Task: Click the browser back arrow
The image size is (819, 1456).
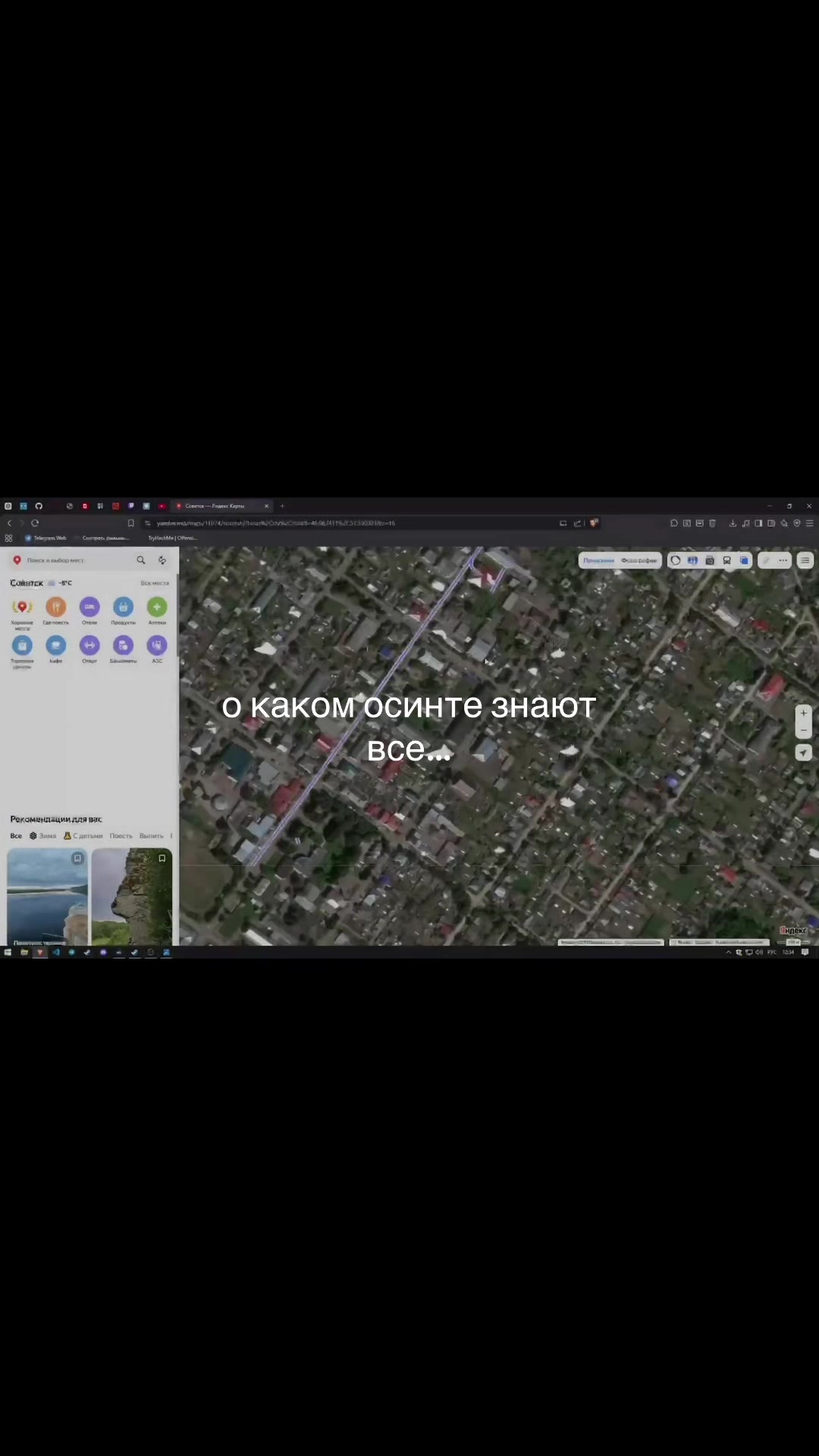Action: pyautogui.click(x=9, y=523)
